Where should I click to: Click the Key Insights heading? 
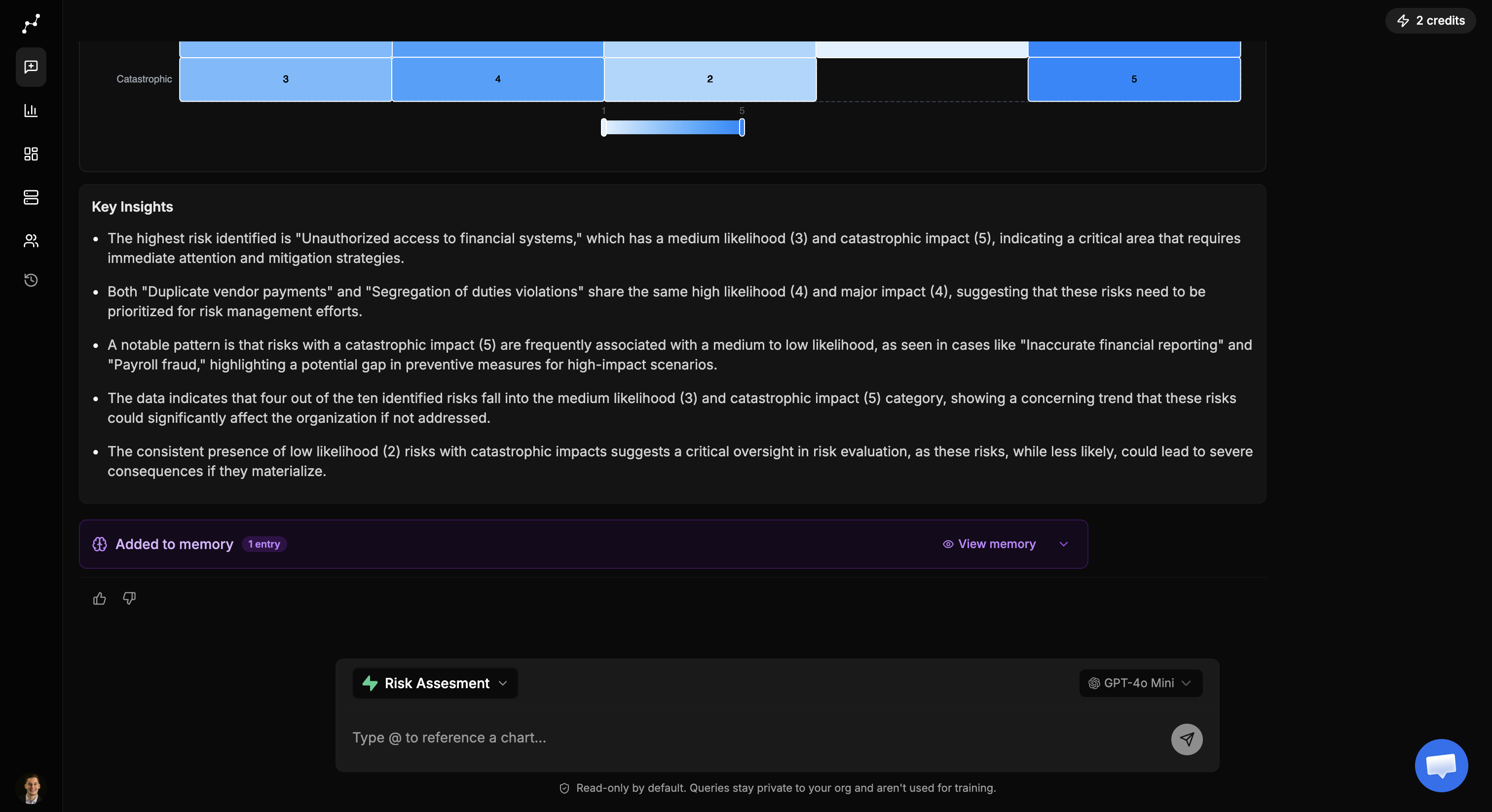point(133,207)
